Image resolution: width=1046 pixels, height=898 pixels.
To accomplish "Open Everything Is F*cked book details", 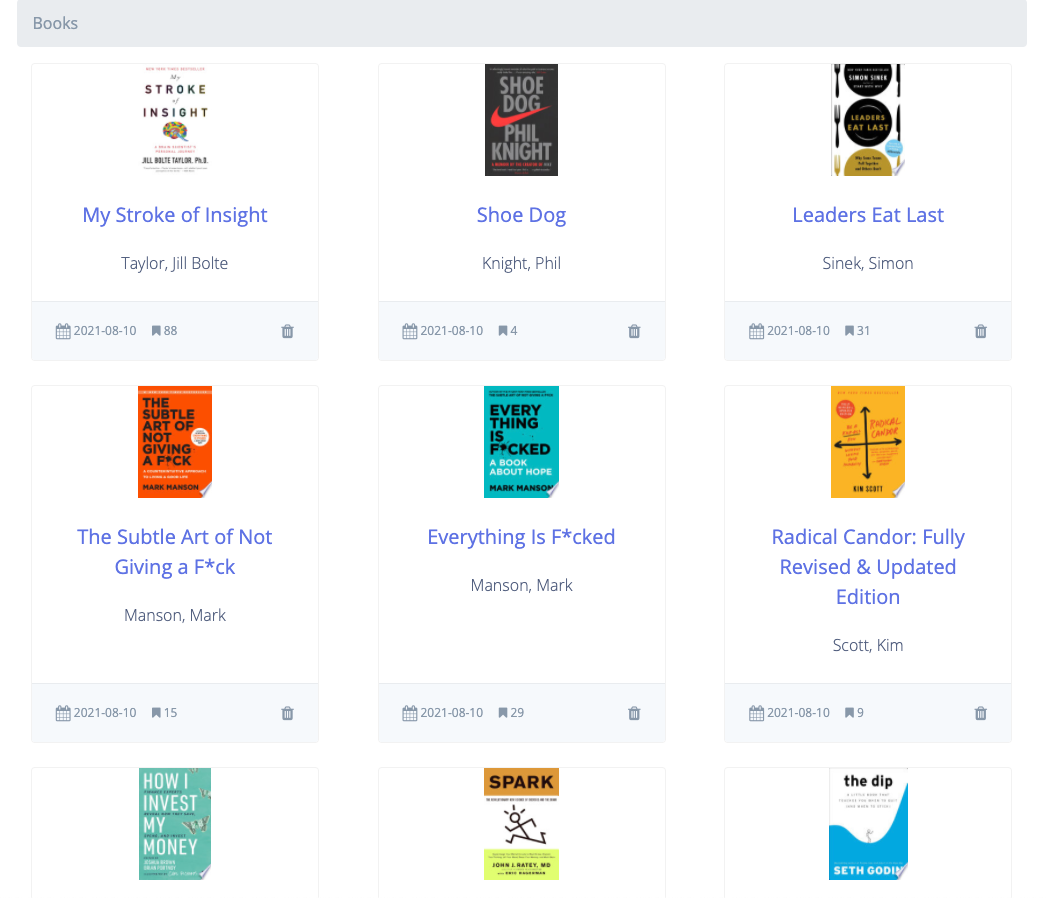I will pos(521,536).
